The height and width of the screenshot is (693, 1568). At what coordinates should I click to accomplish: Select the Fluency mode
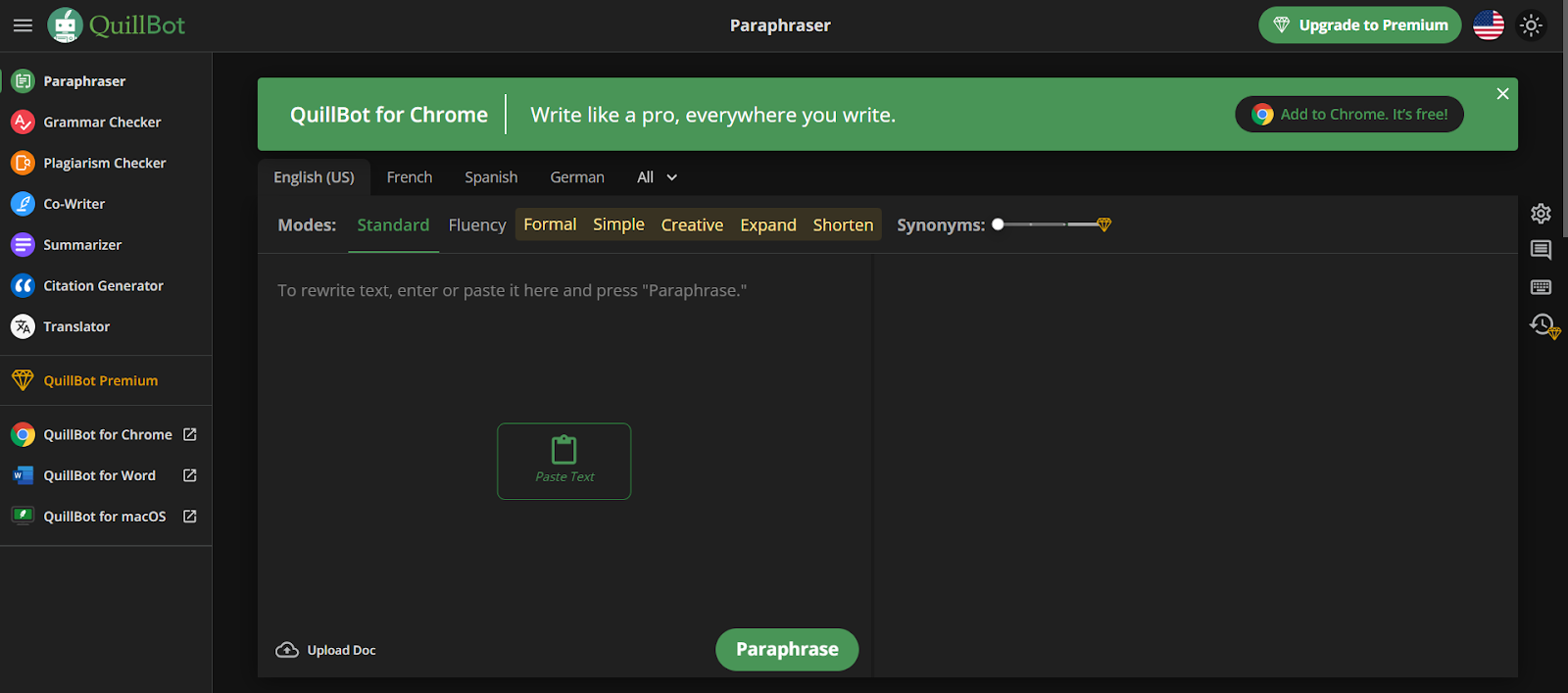coord(477,225)
